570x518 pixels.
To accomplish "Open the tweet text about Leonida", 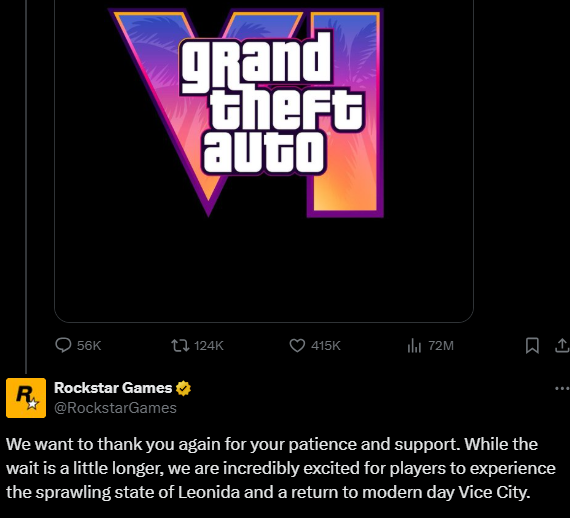I will [281, 468].
